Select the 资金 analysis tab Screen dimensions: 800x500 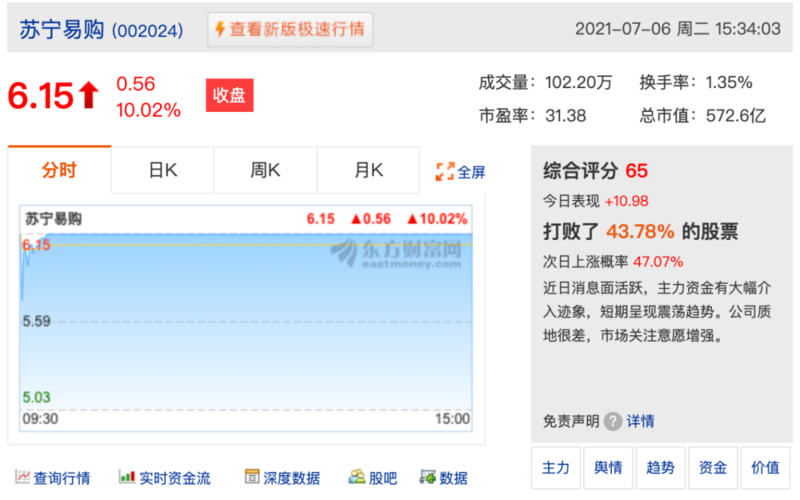(x=713, y=467)
